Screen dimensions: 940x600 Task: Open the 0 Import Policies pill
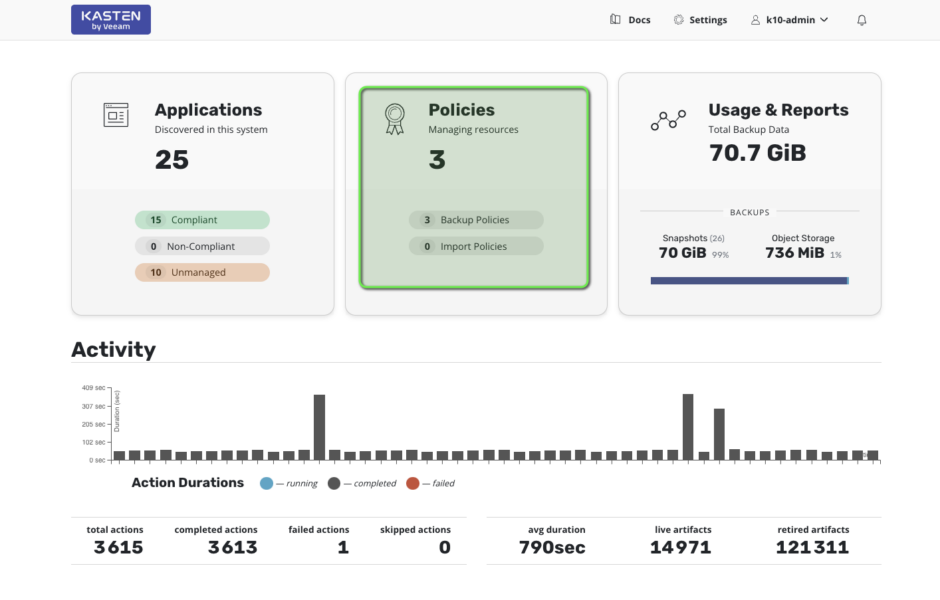476,246
